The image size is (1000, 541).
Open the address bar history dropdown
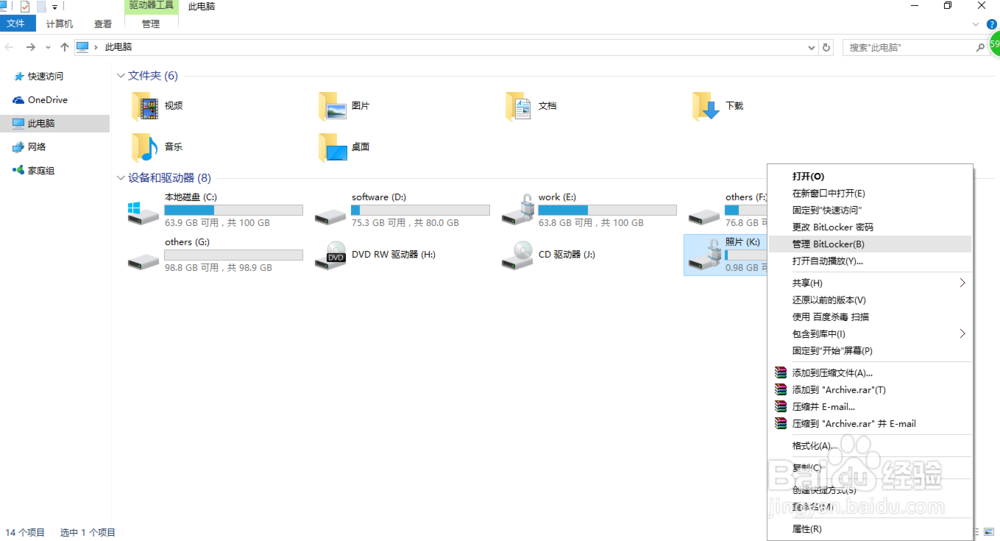click(811, 47)
